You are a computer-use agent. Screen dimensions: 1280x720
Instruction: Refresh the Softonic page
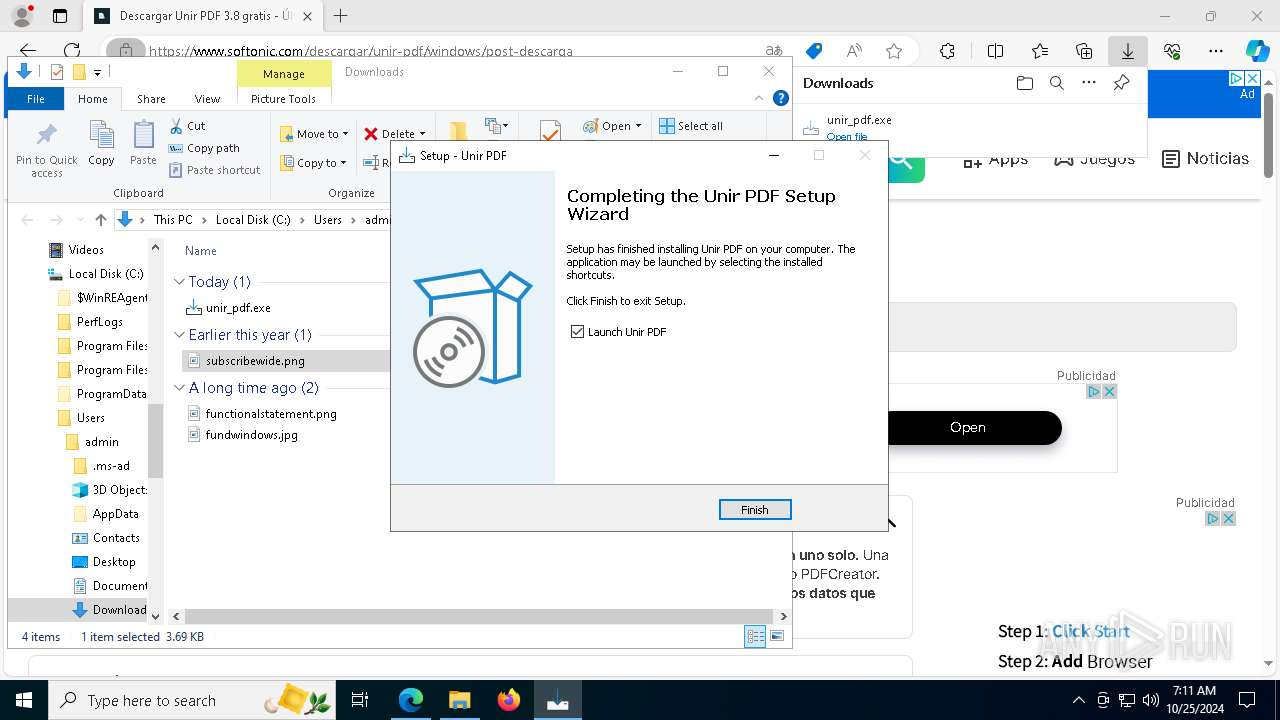point(72,51)
